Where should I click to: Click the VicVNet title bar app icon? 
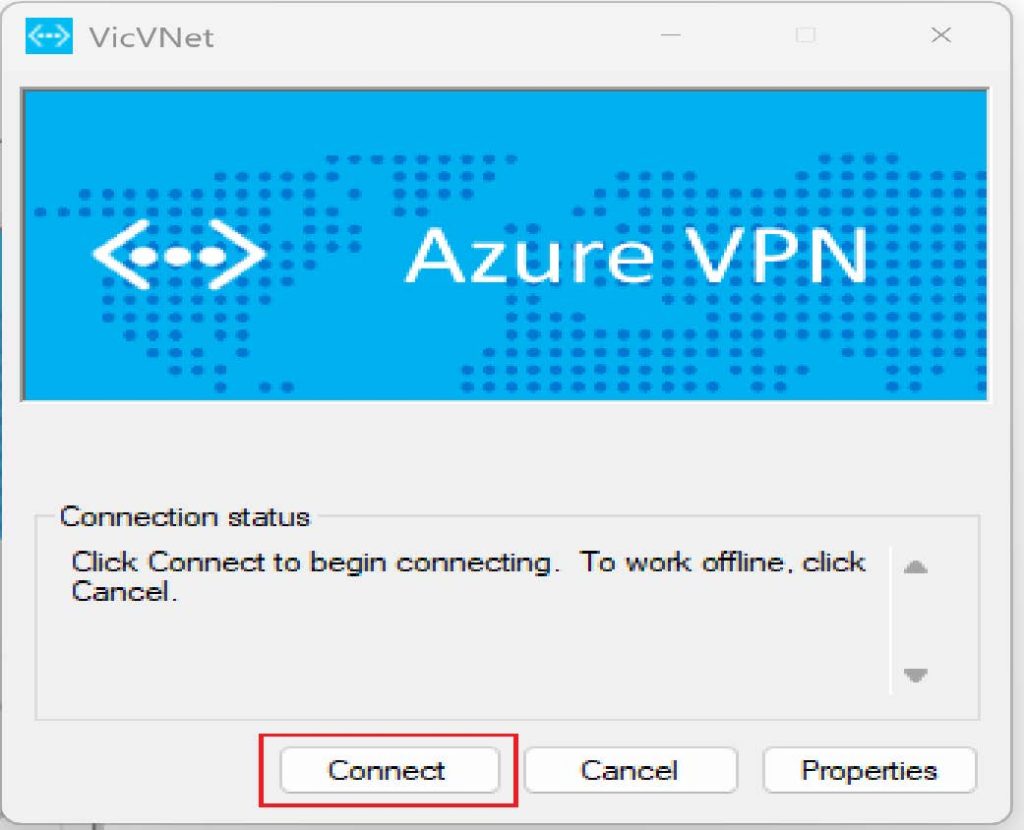pos(48,37)
